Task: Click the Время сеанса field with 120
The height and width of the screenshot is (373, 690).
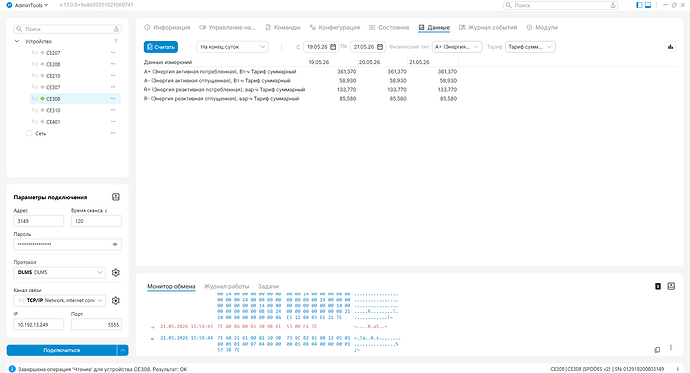Action: click(x=96, y=221)
